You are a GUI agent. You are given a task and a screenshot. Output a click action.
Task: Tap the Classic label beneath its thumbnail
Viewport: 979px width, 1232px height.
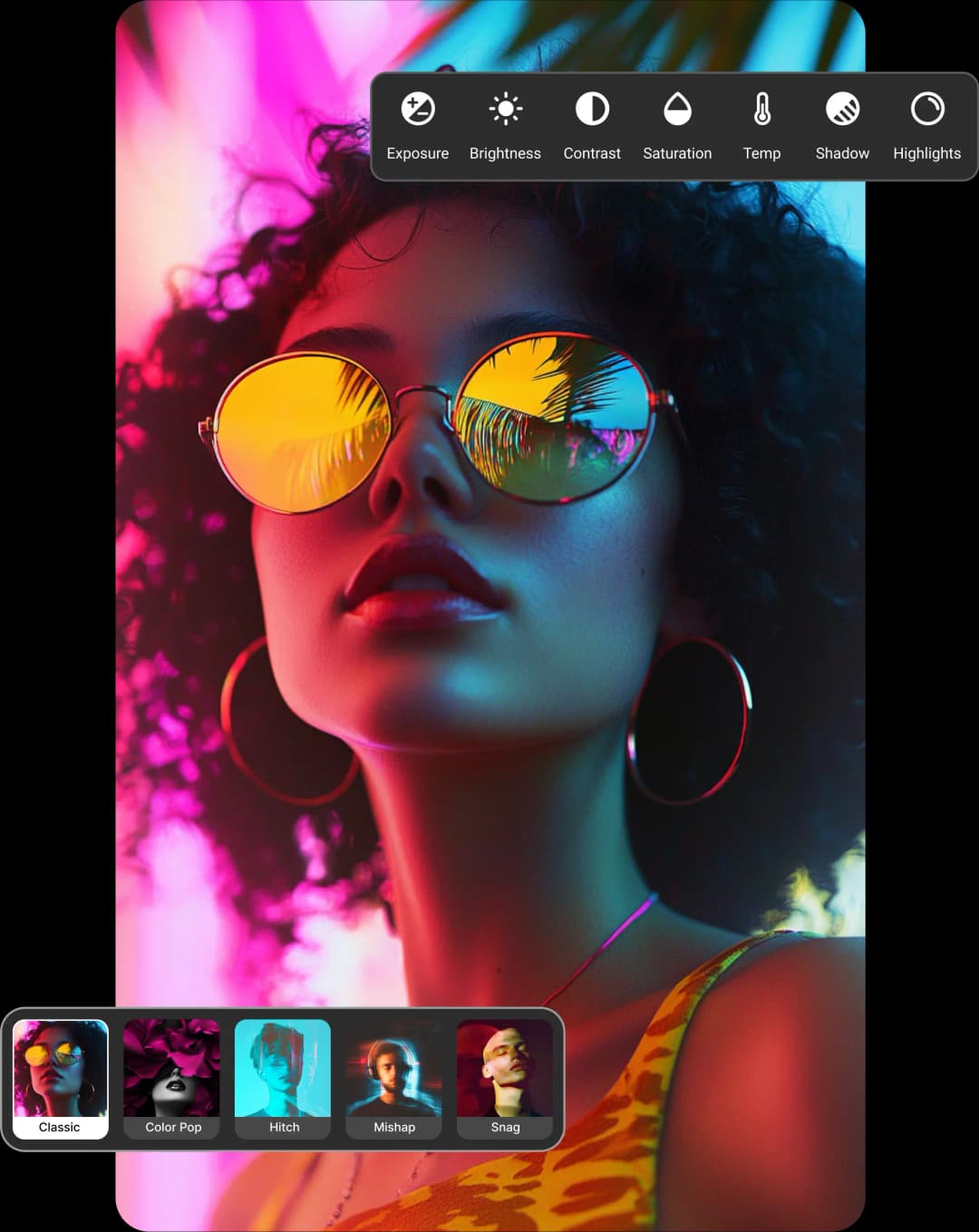[x=60, y=1127]
